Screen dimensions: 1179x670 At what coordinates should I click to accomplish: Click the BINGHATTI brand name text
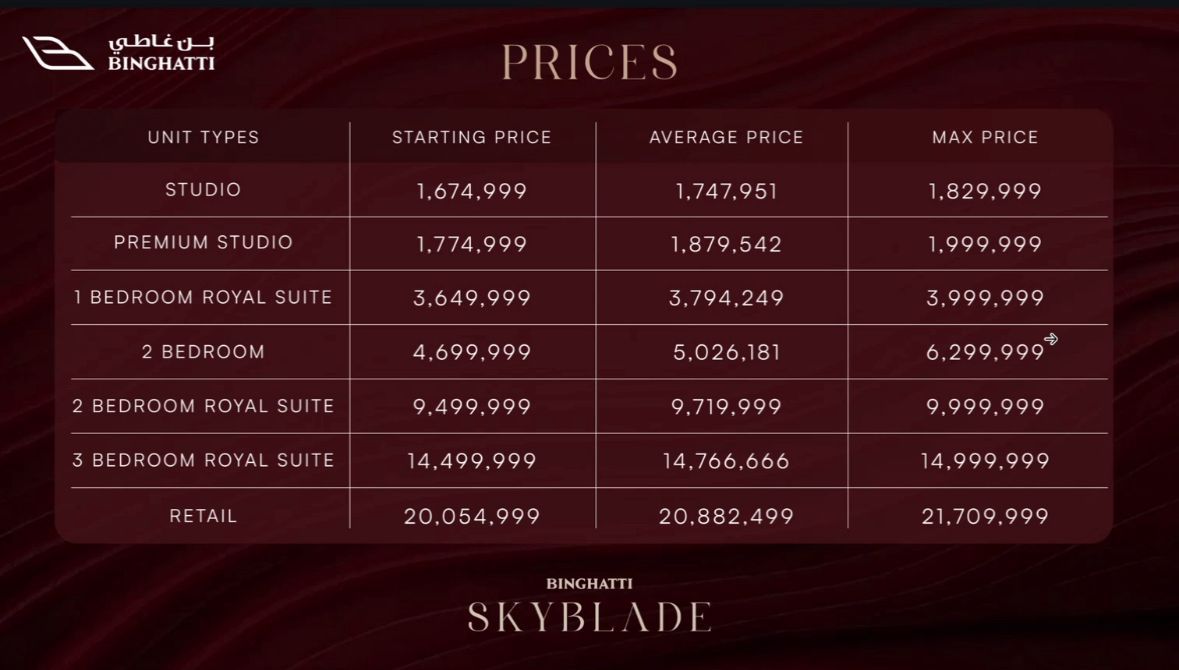(x=161, y=63)
